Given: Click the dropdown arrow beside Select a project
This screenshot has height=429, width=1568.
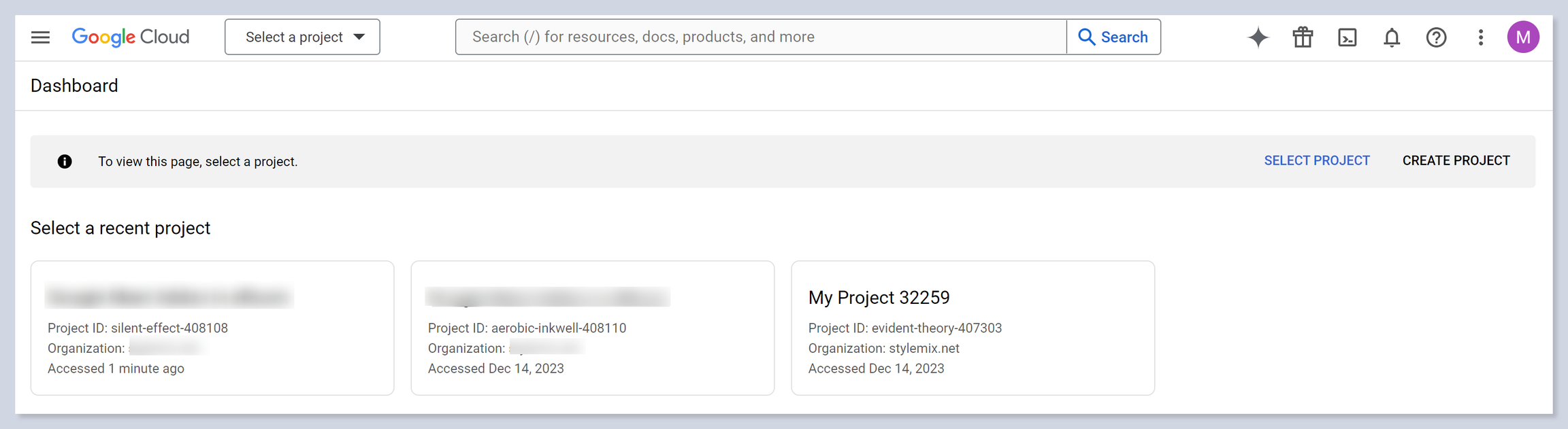Looking at the screenshot, I should point(359,37).
